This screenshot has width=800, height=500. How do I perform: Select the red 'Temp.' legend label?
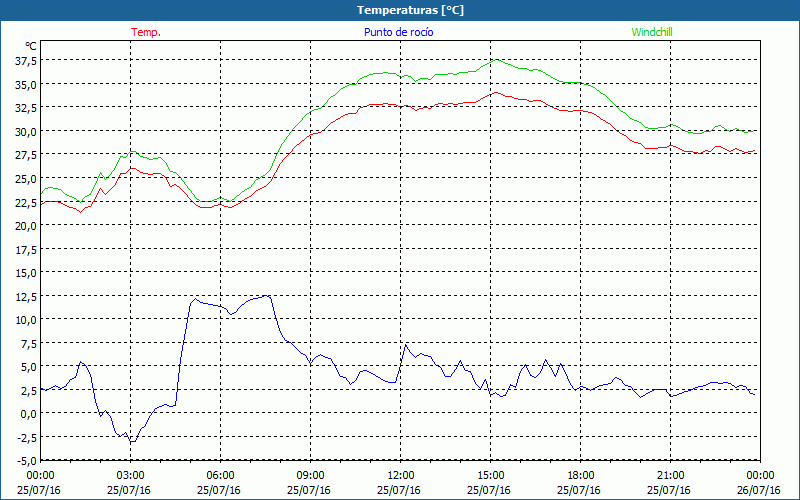pyautogui.click(x=146, y=32)
